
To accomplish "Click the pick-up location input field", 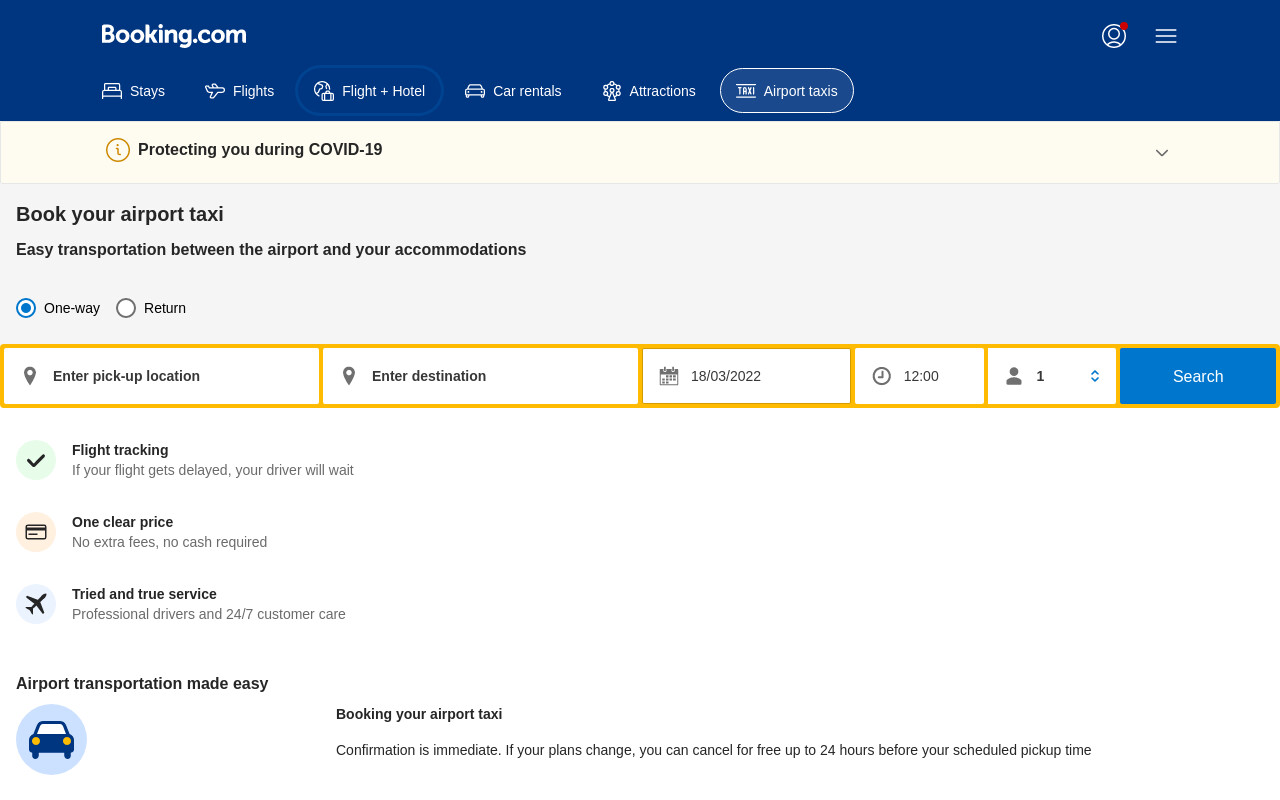I will [x=162, y=376].
